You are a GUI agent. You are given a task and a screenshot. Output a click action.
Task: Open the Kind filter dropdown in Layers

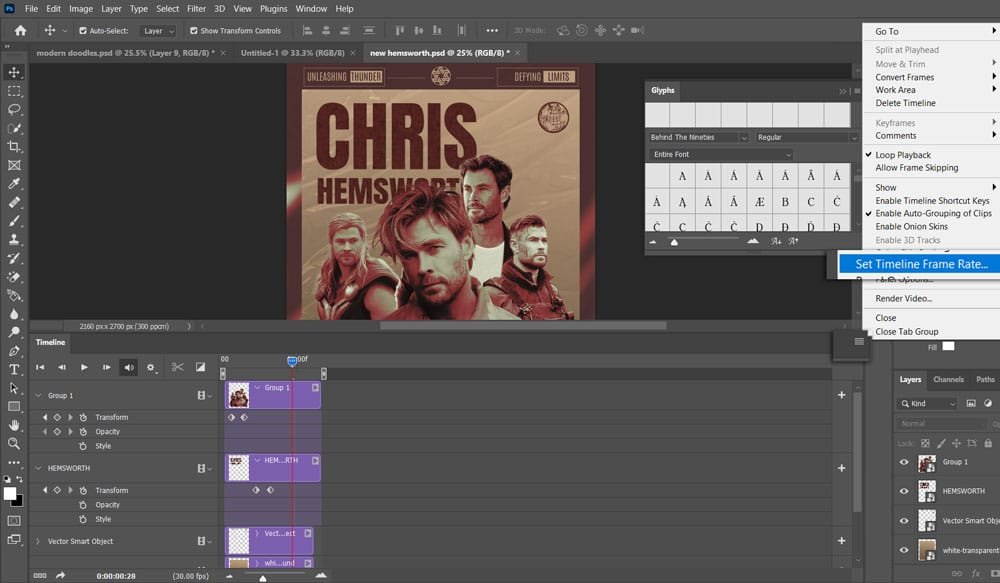pos(928,403)
